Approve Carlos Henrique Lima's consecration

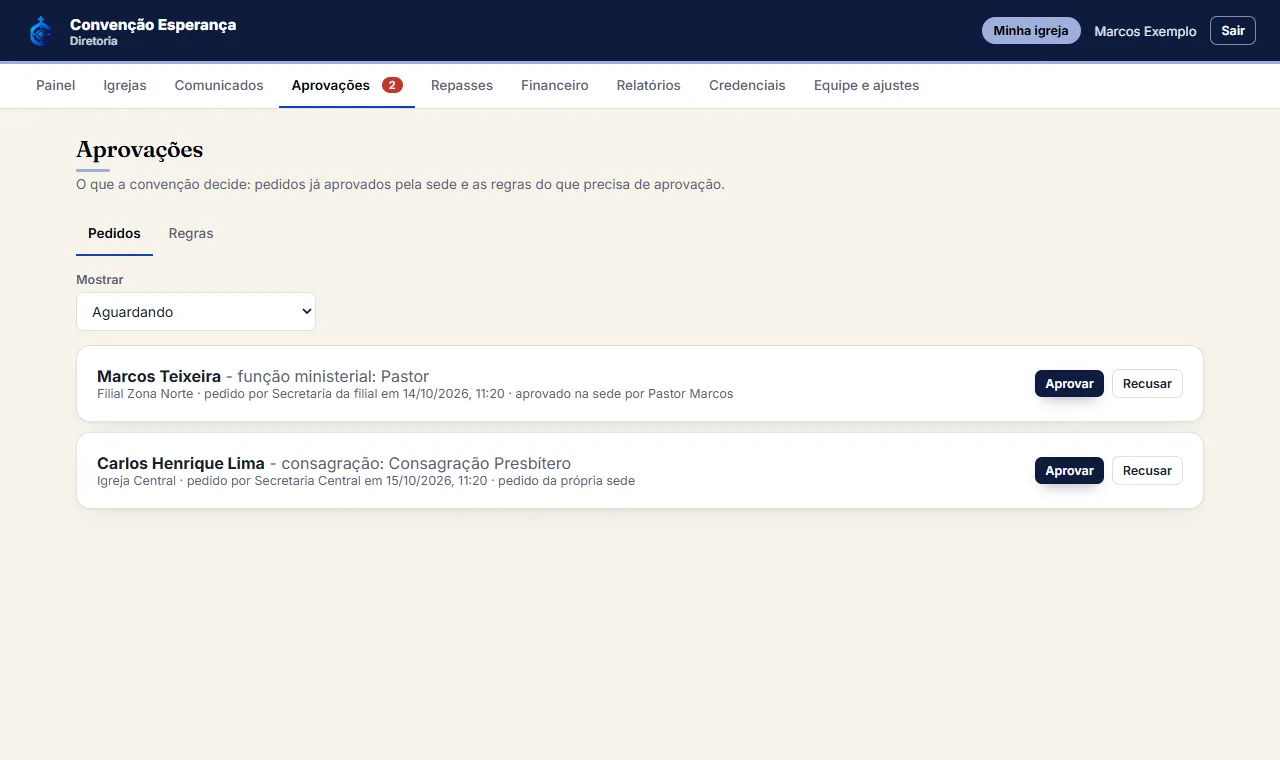(1069, 471)
